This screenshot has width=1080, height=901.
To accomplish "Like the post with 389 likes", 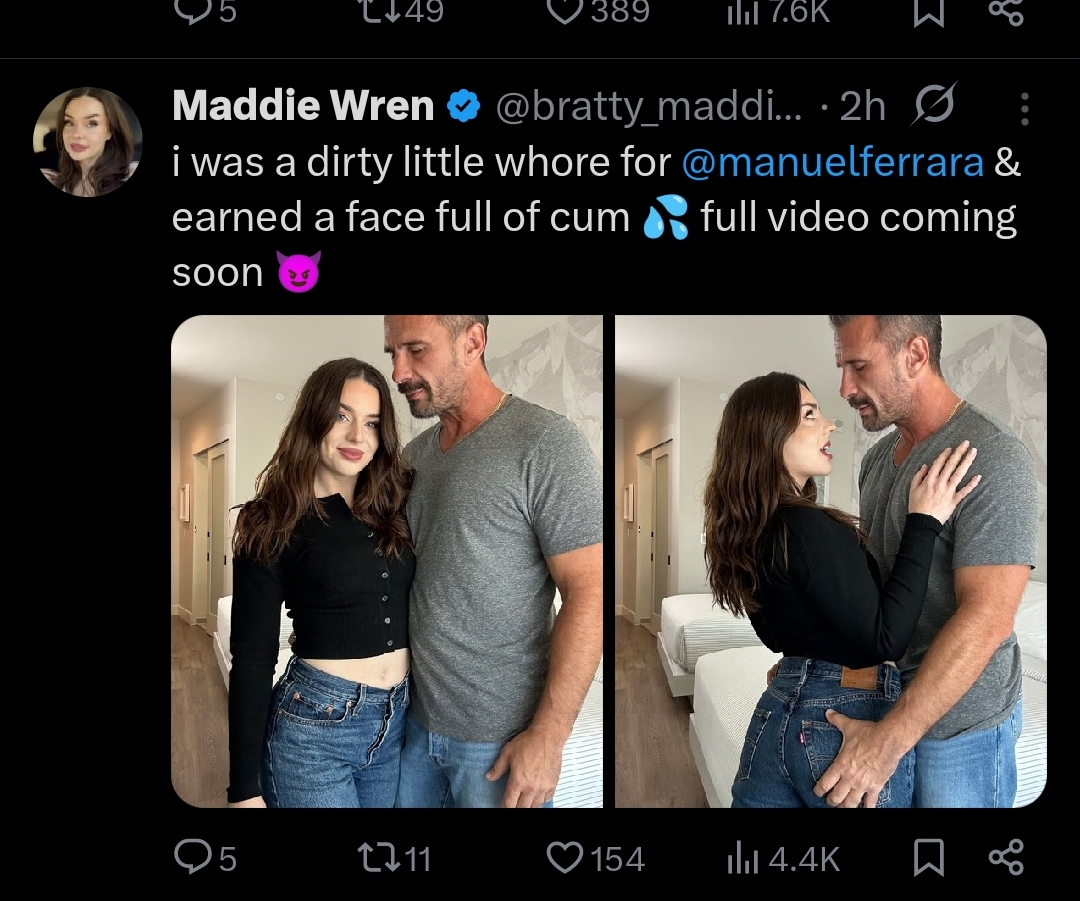I will pos(566,10).
